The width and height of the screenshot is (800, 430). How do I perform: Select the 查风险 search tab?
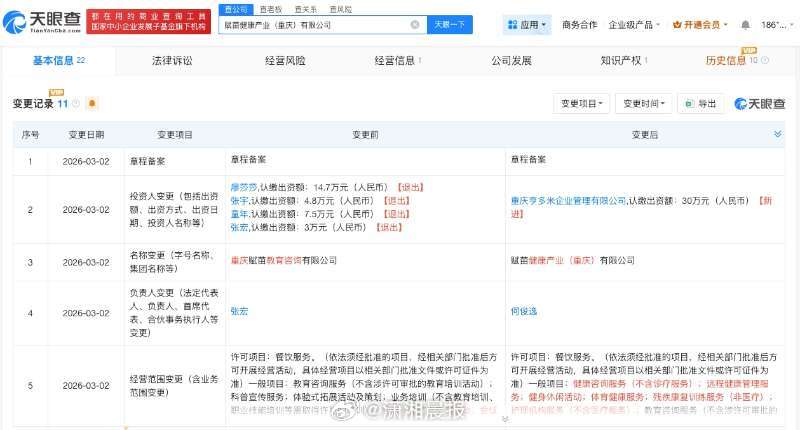tap(340, 9)
